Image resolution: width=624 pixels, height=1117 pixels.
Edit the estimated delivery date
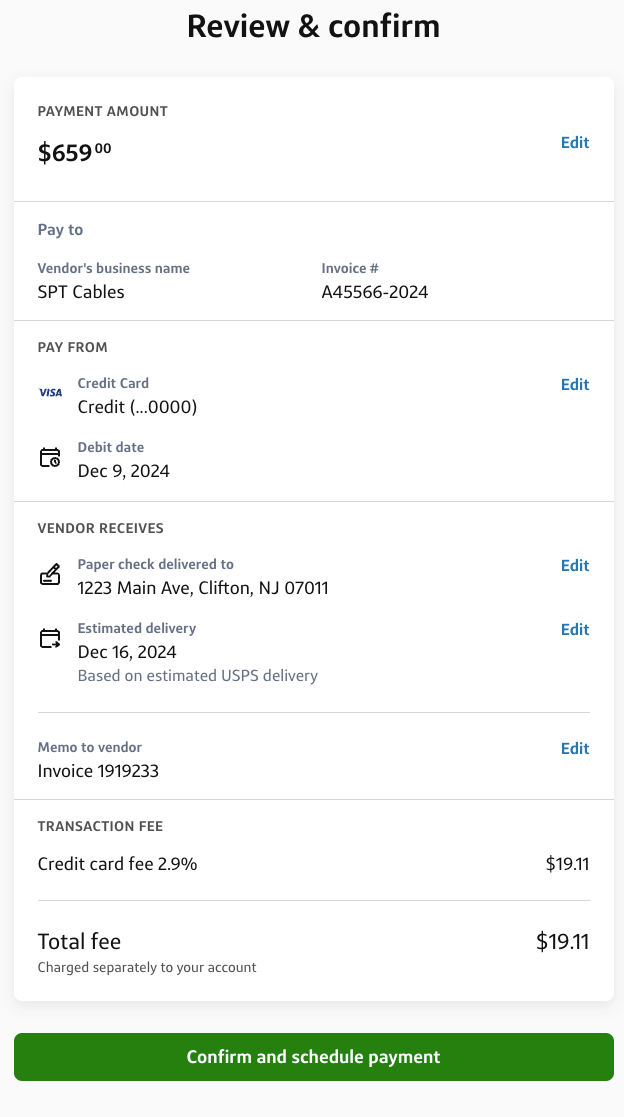pyautogui.click(x=574, y=630)
